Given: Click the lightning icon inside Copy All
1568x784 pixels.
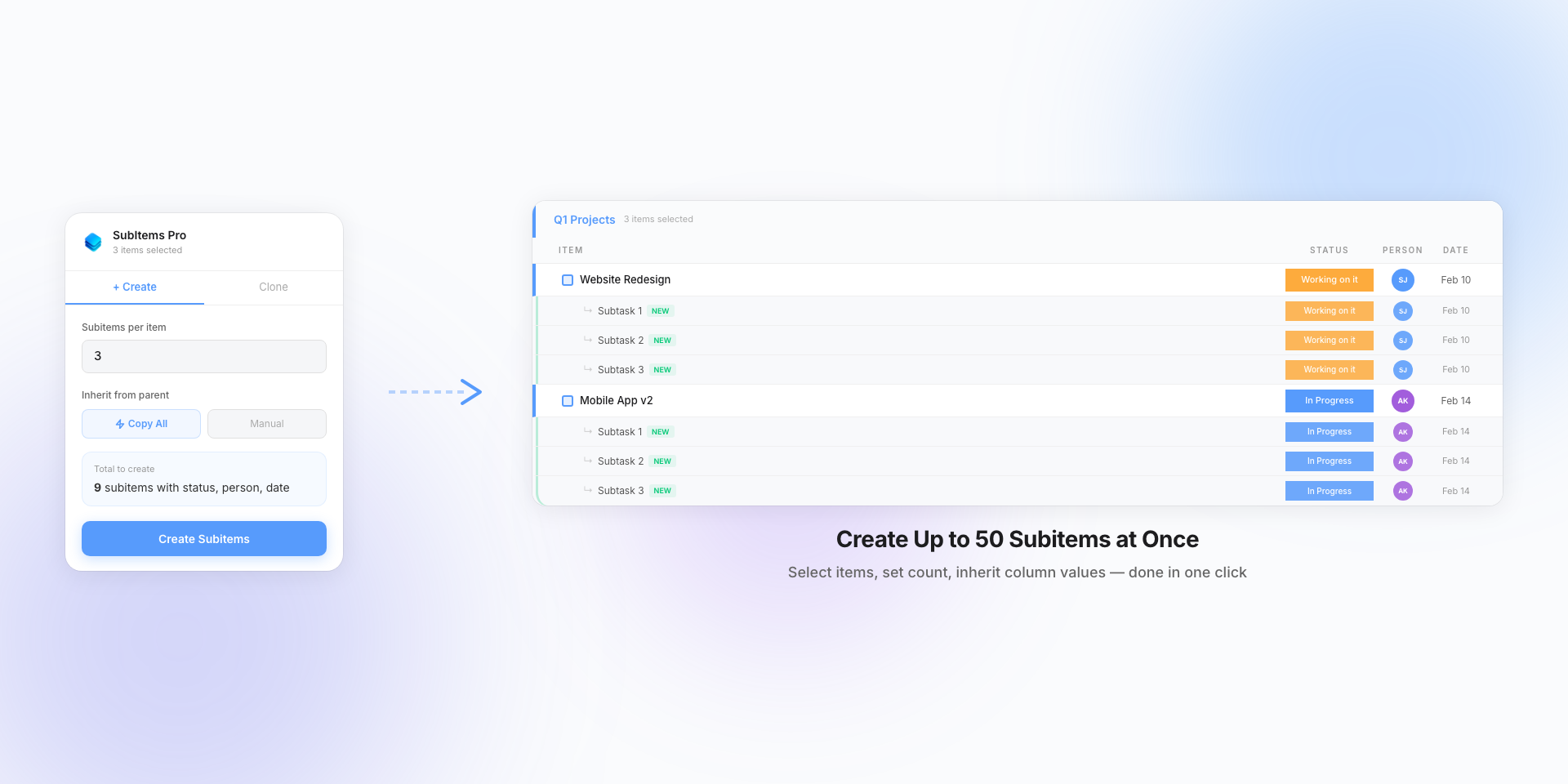Looking at the screenshot, I should (119, 424).
